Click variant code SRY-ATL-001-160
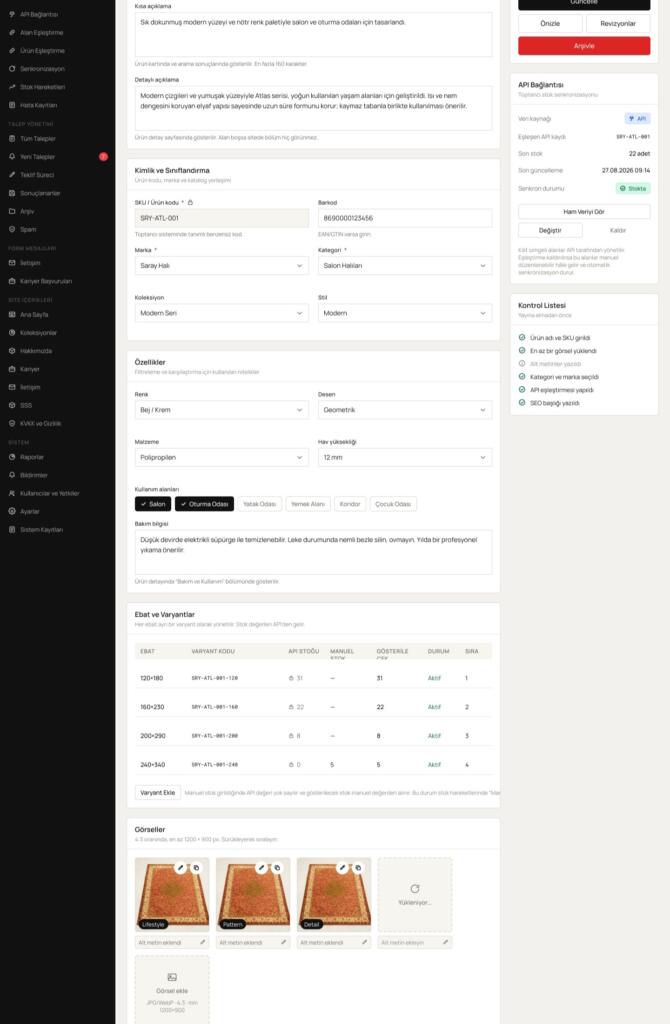The height and width of the screenshot is (1024, 670). coord(215,707)
